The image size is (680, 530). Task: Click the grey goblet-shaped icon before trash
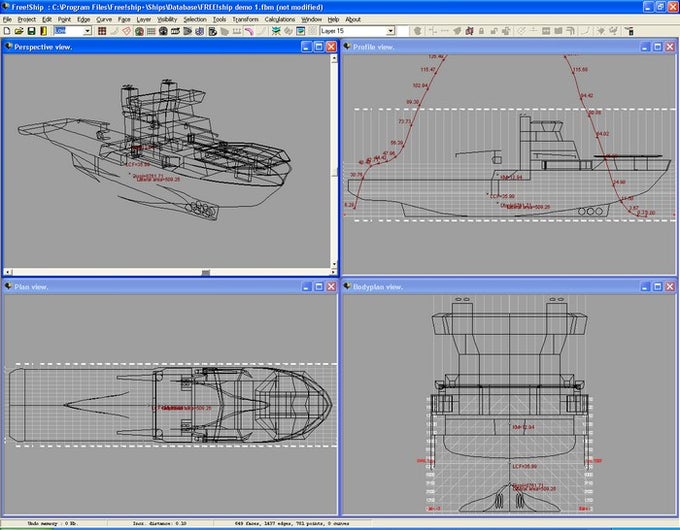click(x=614, y=31)
